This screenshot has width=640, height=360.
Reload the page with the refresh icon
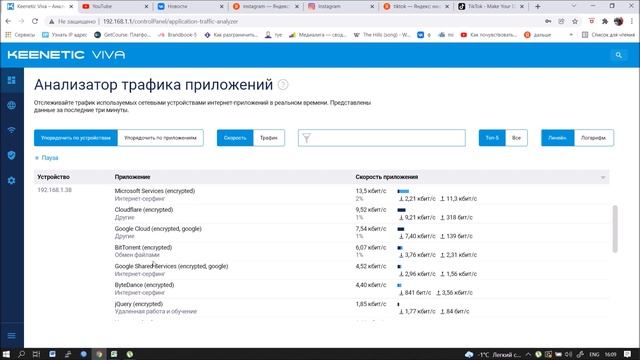pos(35,21)
